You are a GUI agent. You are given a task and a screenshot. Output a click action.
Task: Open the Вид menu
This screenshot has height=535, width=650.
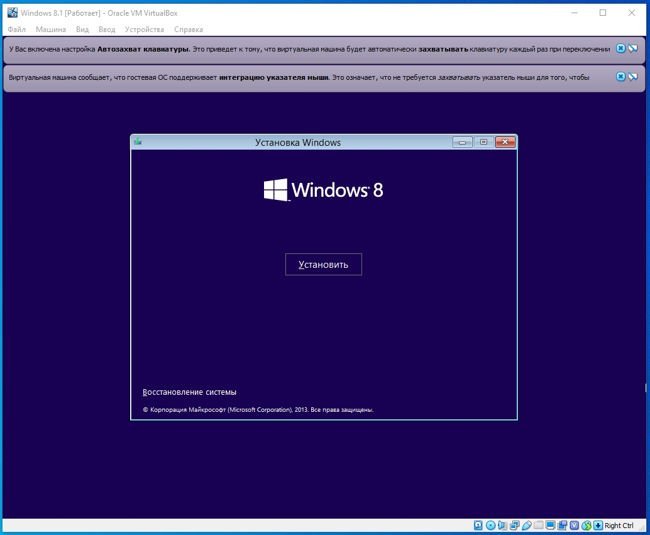point(82,29)
